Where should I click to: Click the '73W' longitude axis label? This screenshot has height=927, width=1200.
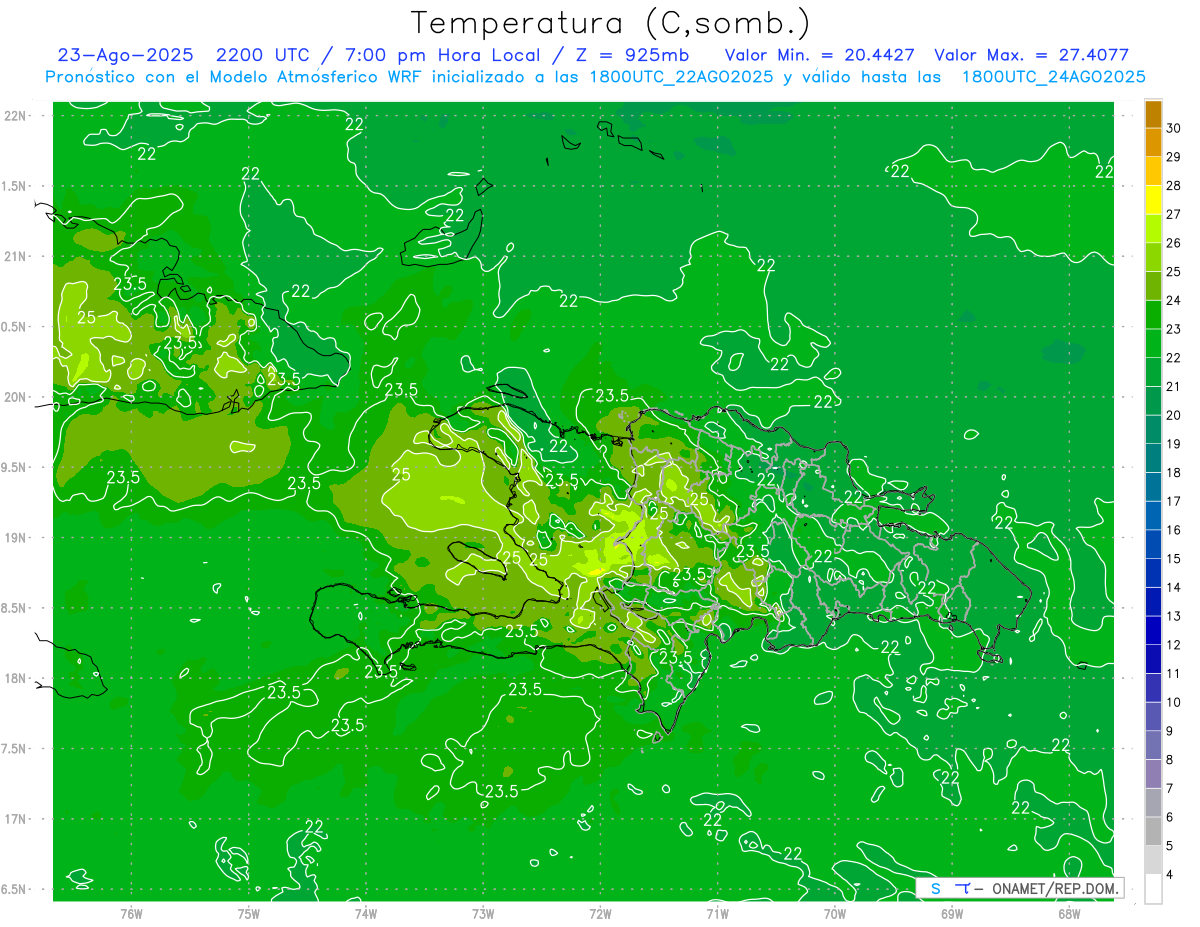coord(483,914)
